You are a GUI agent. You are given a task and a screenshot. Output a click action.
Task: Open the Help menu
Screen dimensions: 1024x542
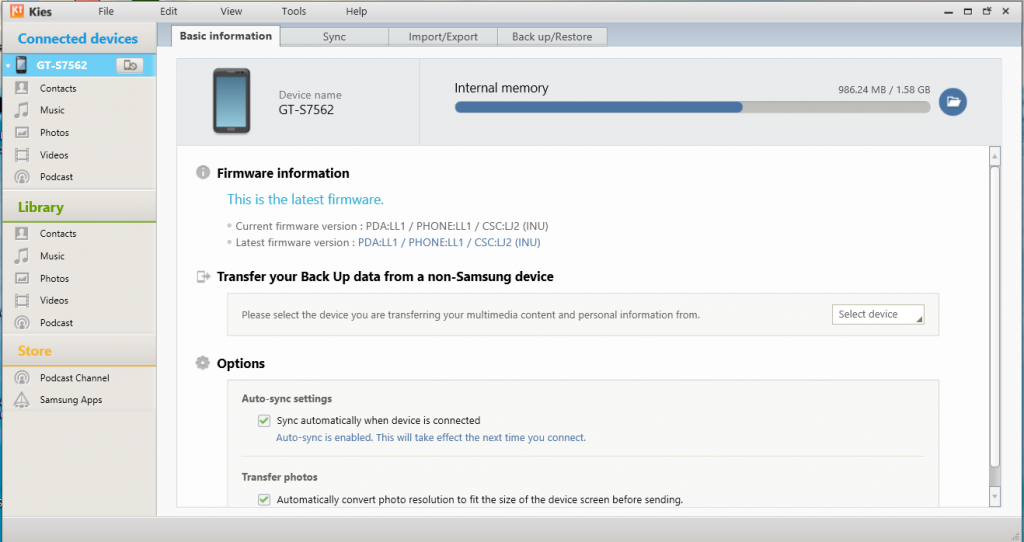coord(357,11)
